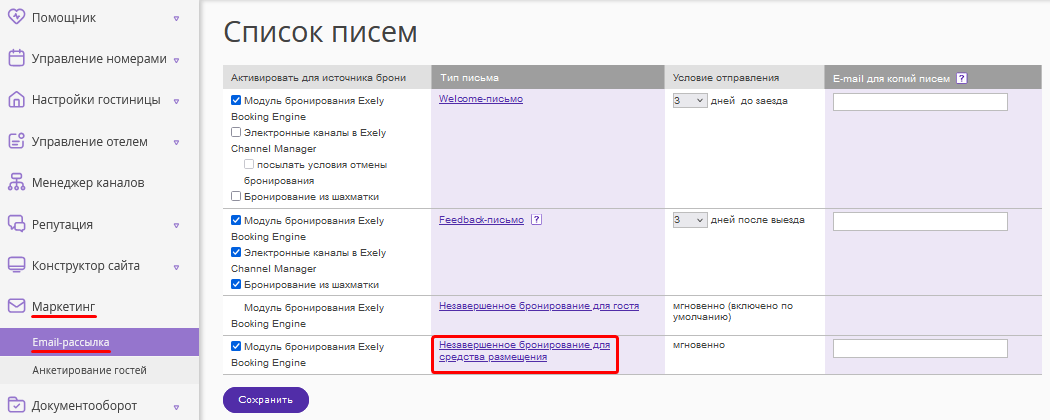This screenshot has width=1050, height=420.
Task: Expand the Документооборот menu arrow
Action: (176, 407)
